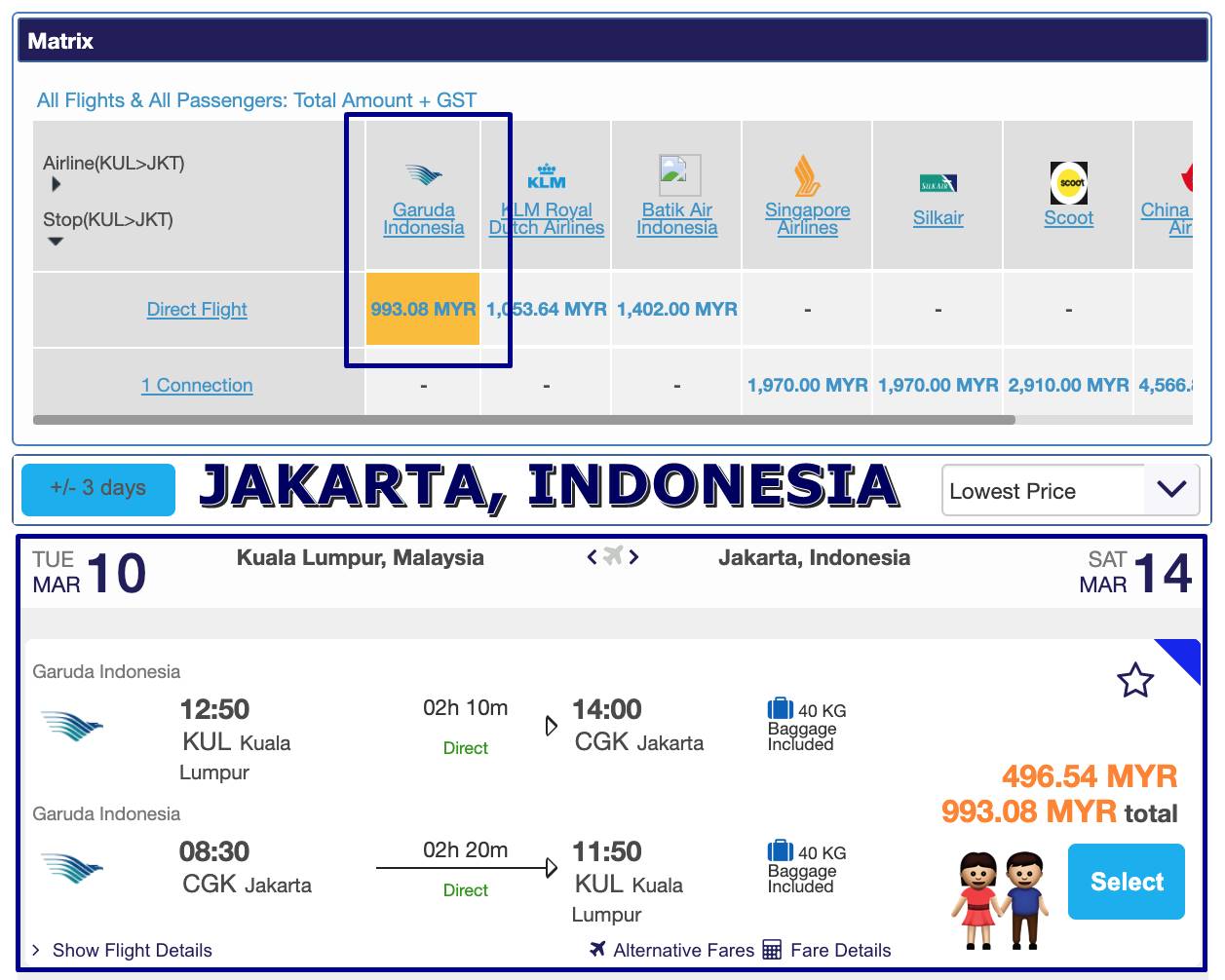Click the Matrix panel header
Screen dimensions: 1225x980
coord(612,41)
